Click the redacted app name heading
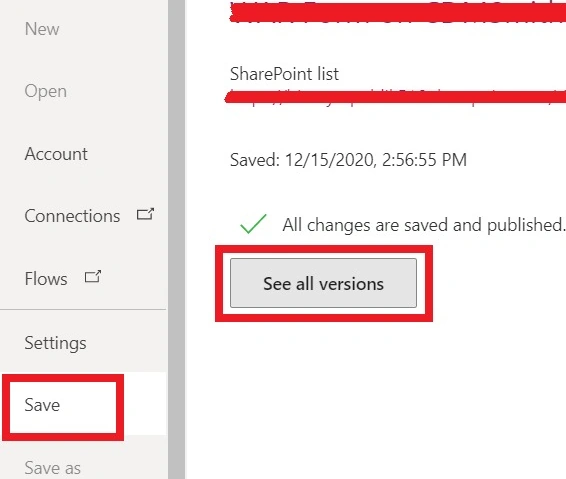 (x=397, y=13)
